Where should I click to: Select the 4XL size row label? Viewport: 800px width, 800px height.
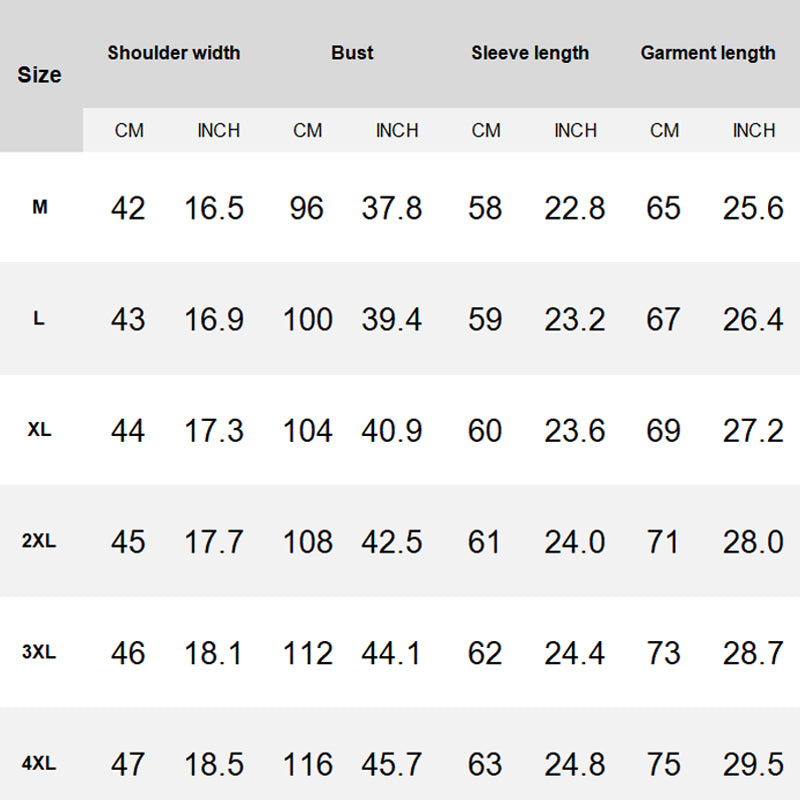pyautogui.click(x=40, y=764)
